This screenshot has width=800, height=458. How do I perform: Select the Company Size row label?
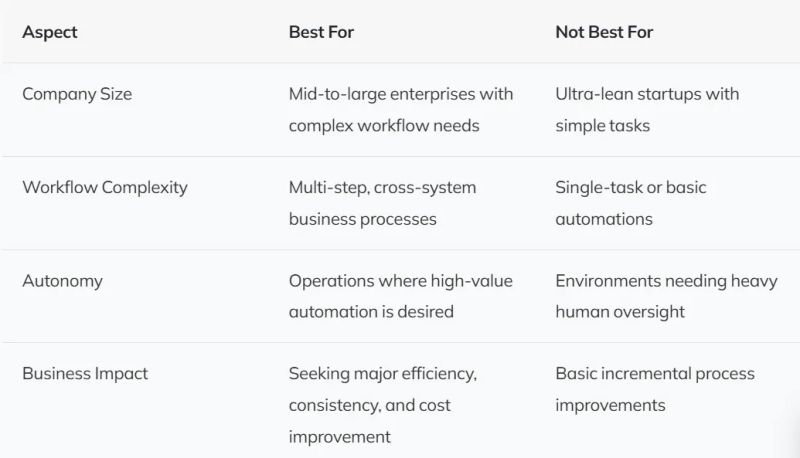(x=77, y=94)
